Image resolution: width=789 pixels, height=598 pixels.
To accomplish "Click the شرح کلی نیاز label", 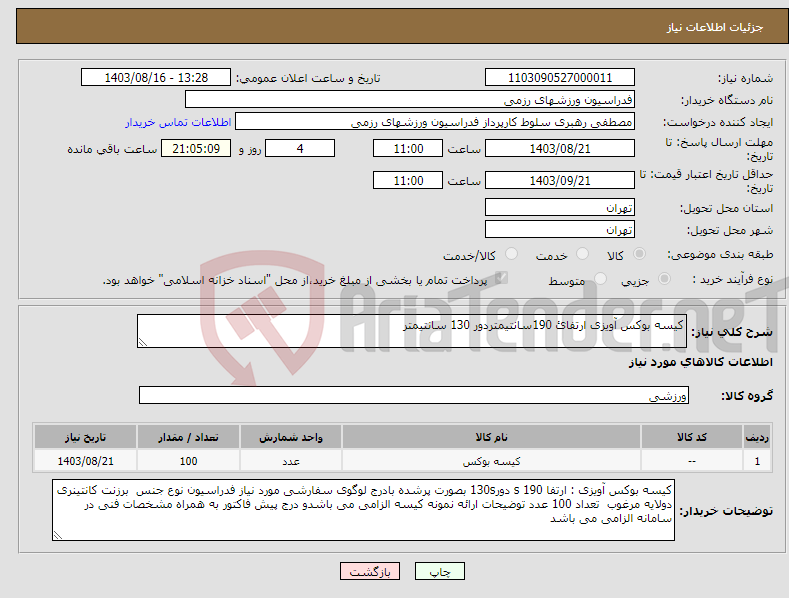I will tap(732, 332).
